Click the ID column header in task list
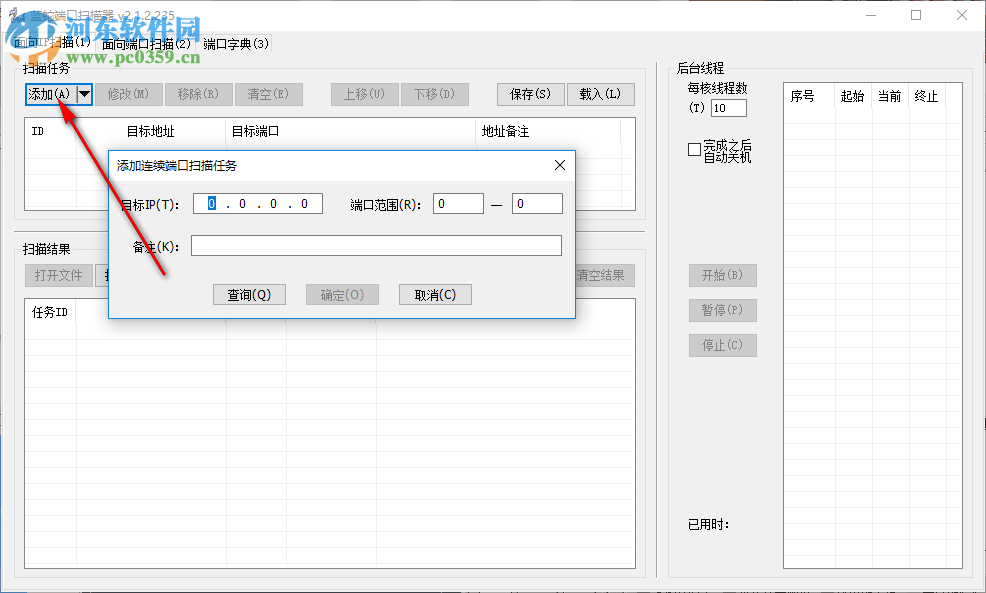986x593 pixels. [x=50, y=131]
